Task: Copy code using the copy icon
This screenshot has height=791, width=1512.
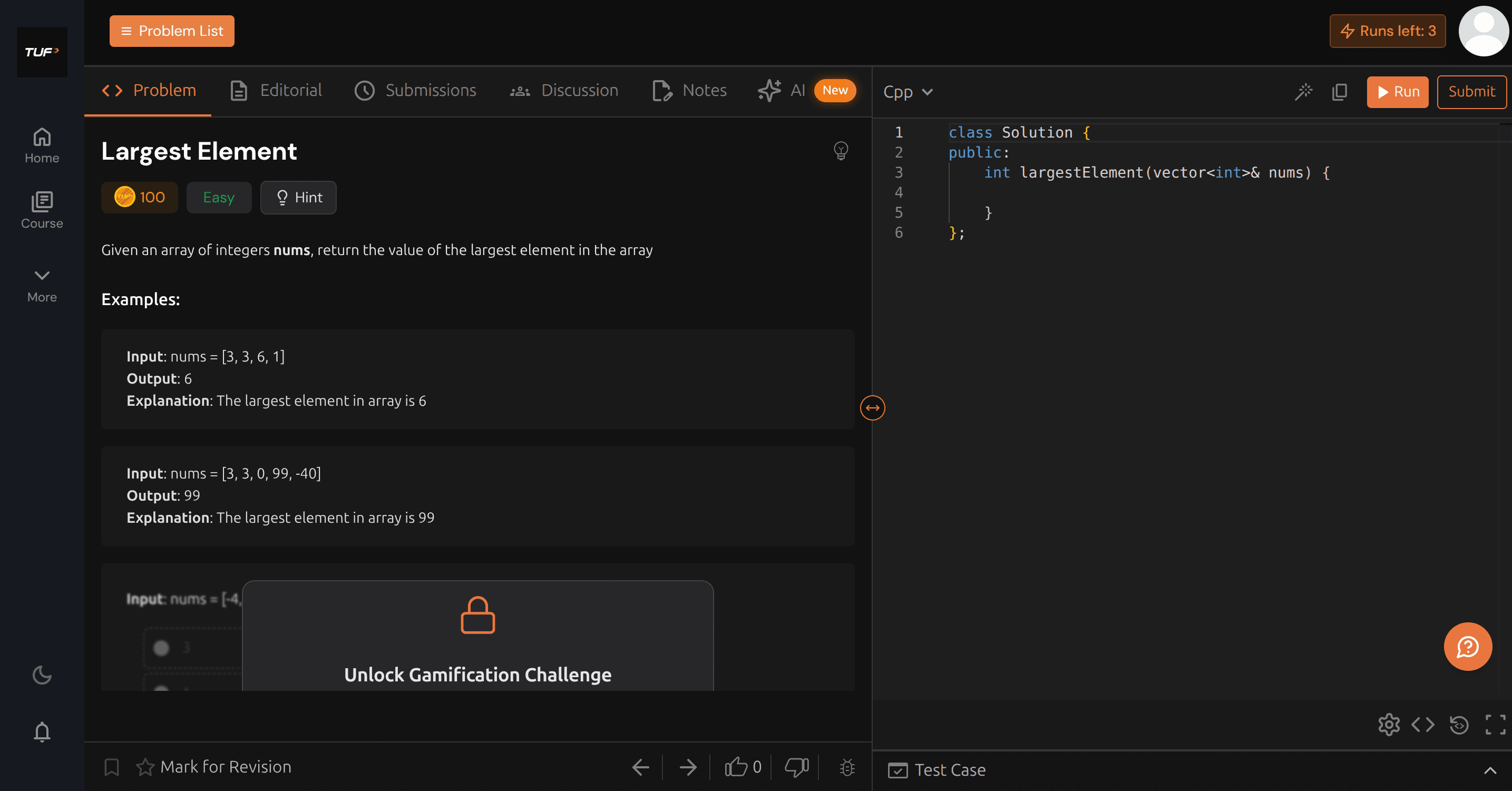Action: [1340, 92]
